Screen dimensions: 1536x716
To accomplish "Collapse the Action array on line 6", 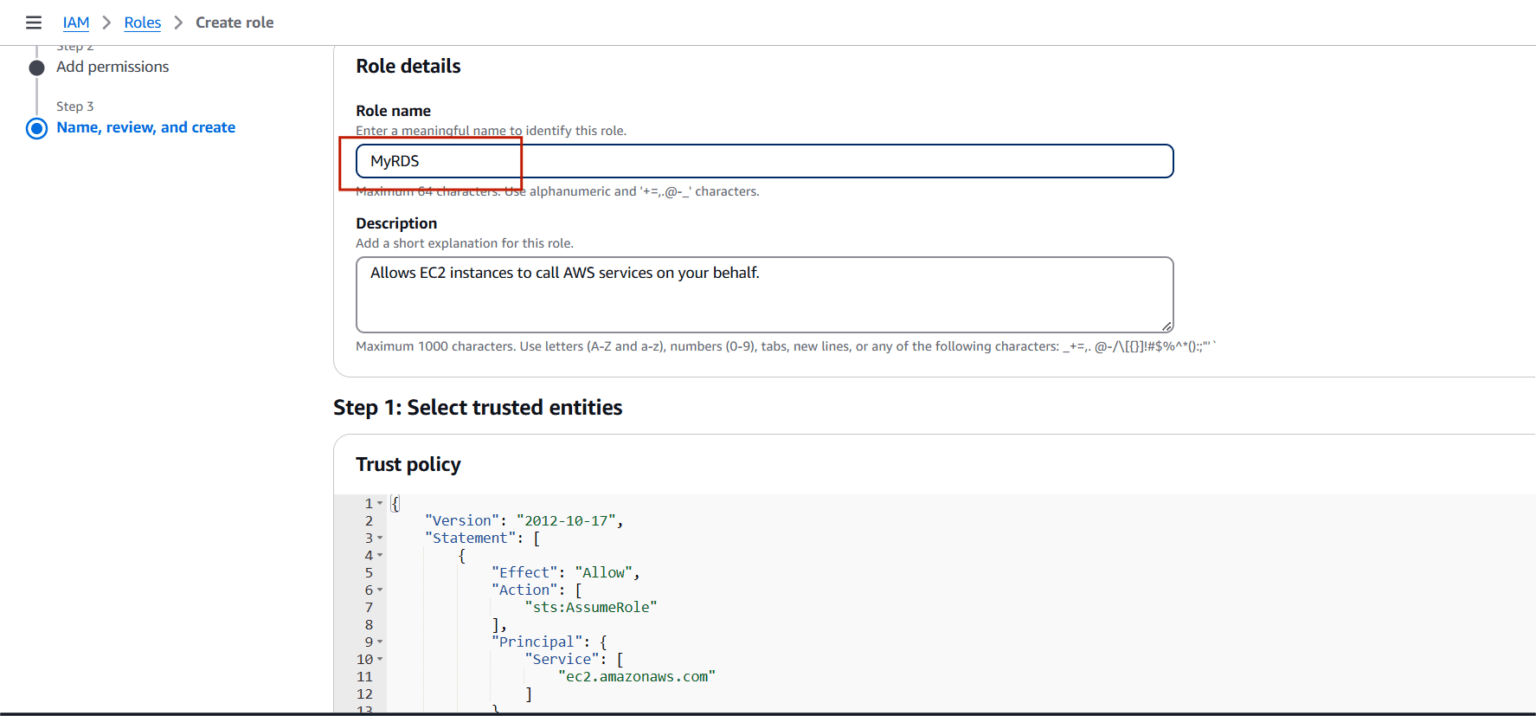I will coord(378,589).
